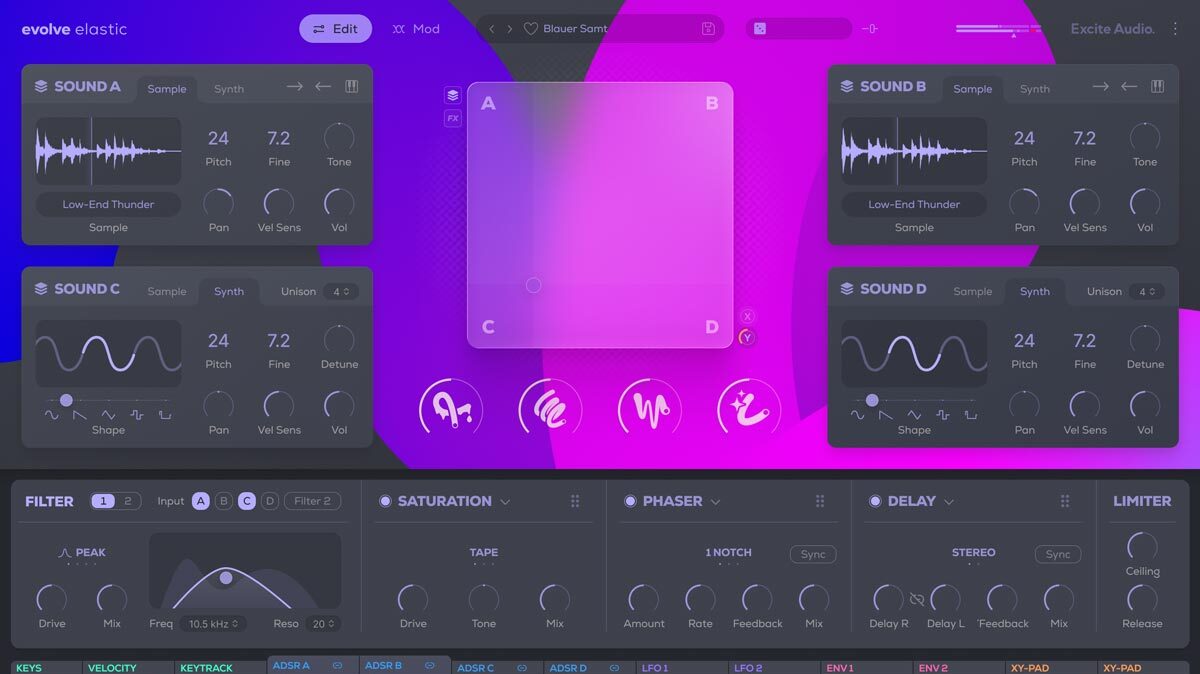
Task: Click the keyboard icon in Sound A
Action: point(352,87)
